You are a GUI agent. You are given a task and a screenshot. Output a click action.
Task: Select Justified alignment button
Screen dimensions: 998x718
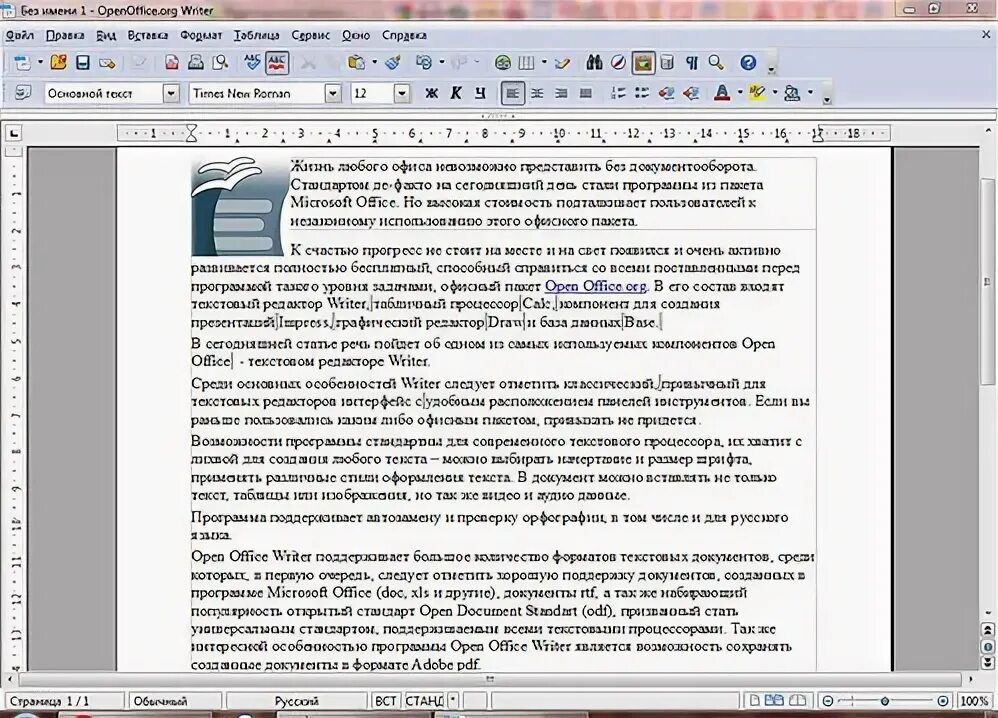[x=586, y=94]
